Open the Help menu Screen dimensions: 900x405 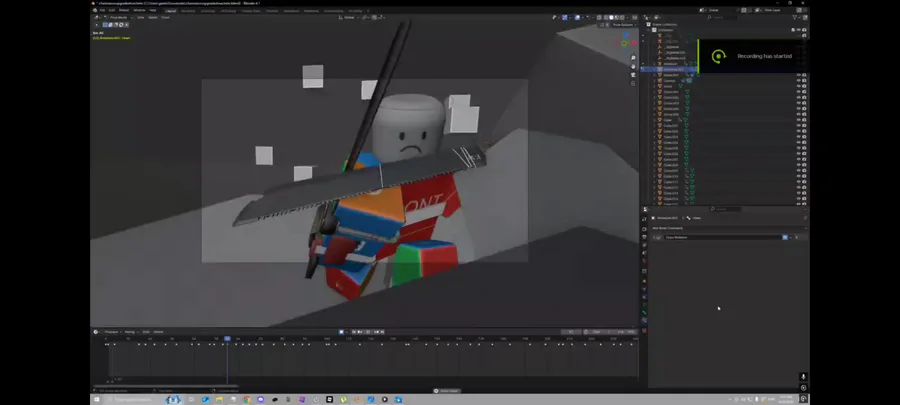152,10
